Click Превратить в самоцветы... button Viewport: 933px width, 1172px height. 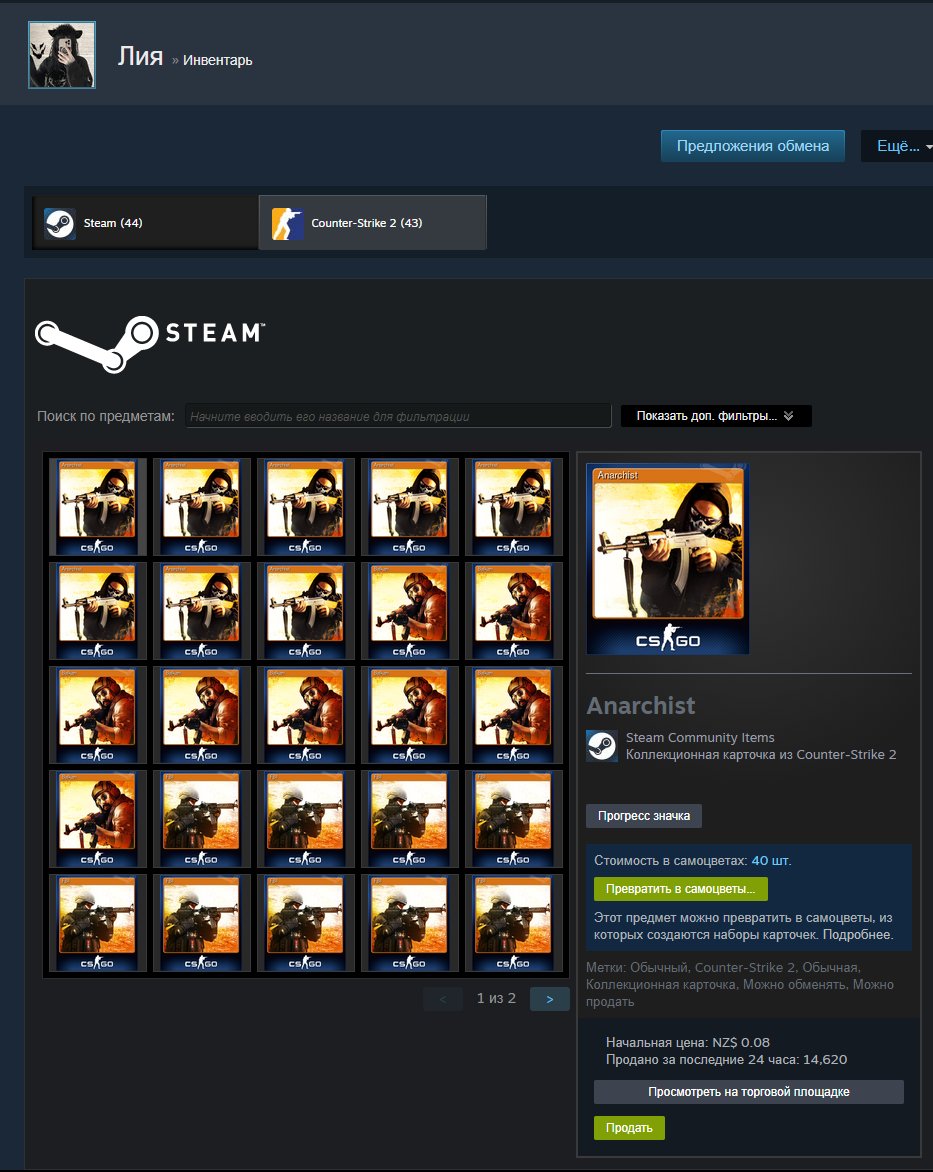click(x=680, y=889)
